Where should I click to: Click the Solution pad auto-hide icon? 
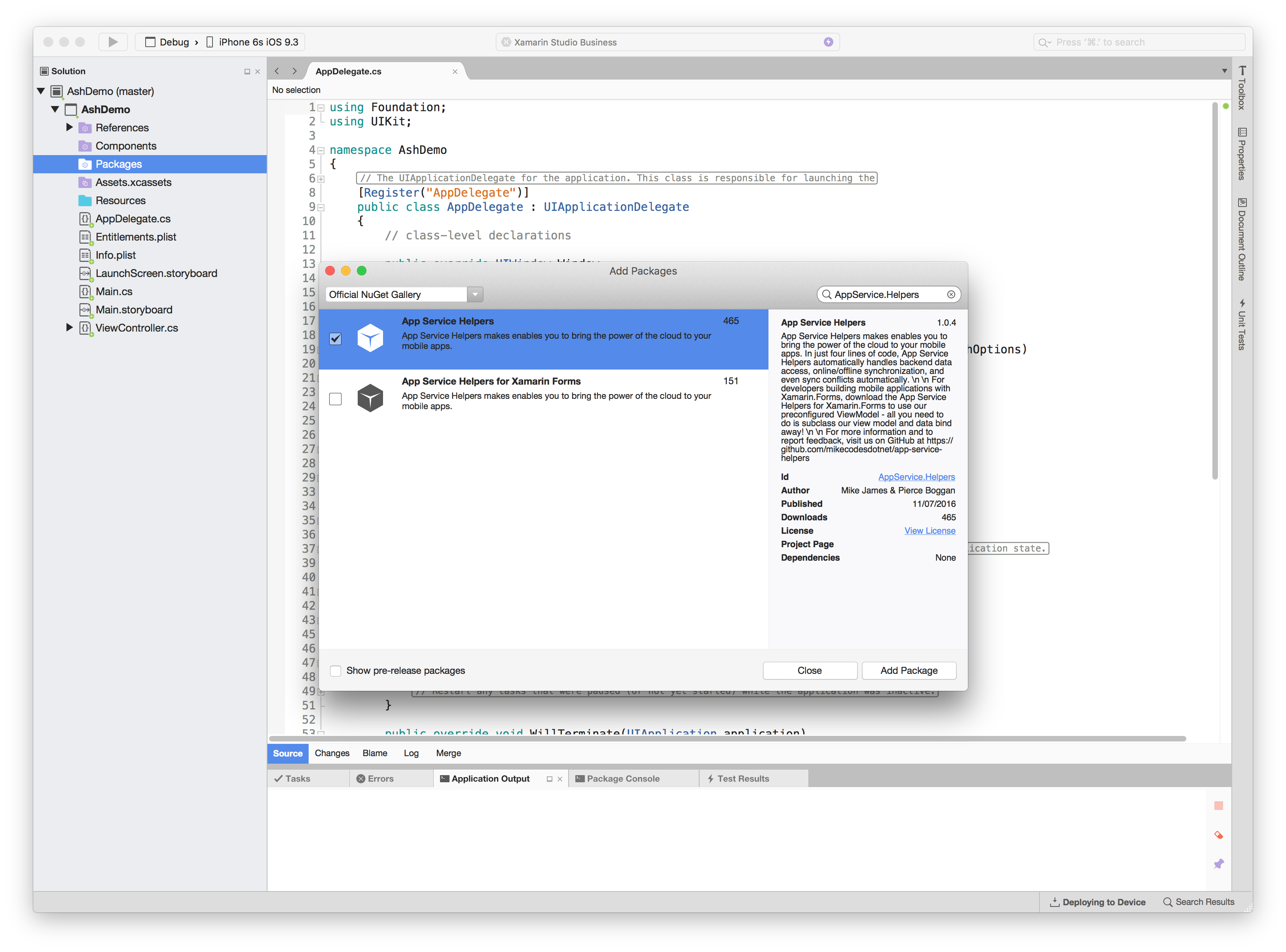coord(247,72)
